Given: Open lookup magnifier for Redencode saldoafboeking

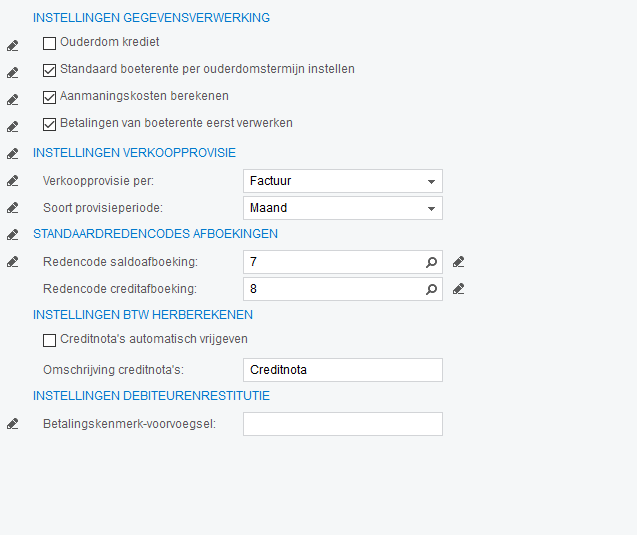Looking at the screenshot, I should pos(432,262).
